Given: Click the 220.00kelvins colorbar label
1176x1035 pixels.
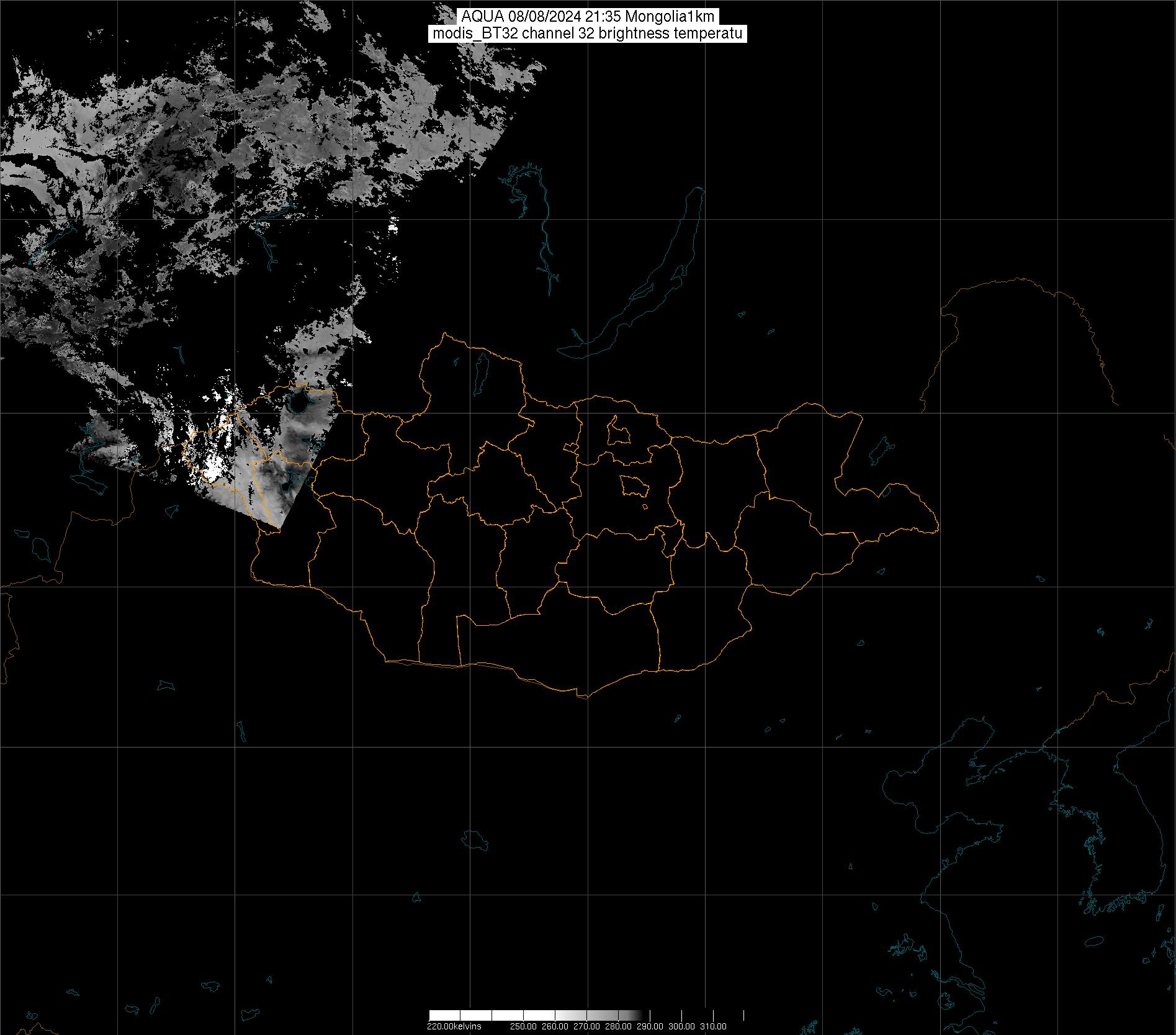Looking at the screenshot, I should pos(454,1026).
